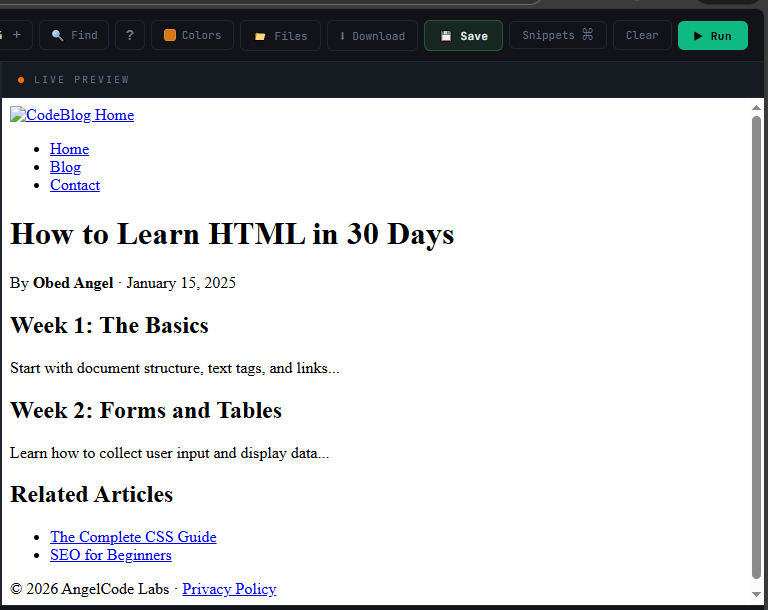768x610 pixels.
Task: Click the preview scrollbar up arrow
Action: [756, 107]
